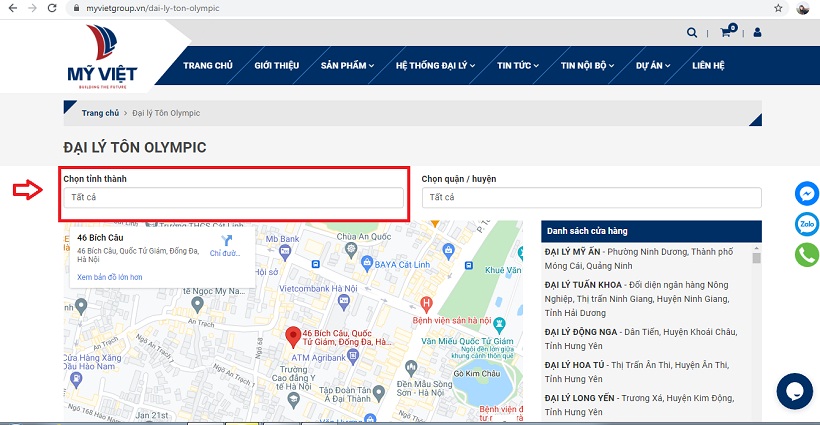Click ATM Agribank map marker
The image size is (820, 425).
(353, 357)
